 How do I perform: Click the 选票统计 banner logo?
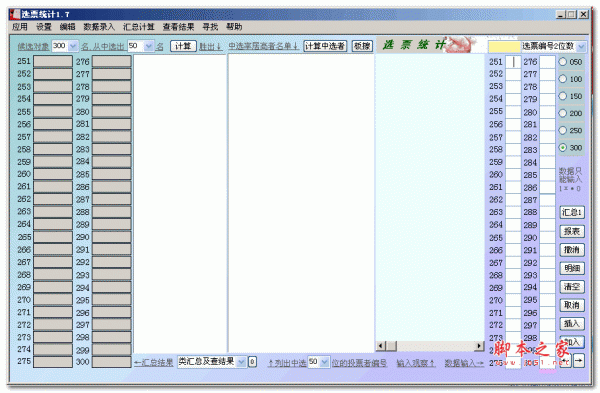pyautogui.click(x=427, y=45)
